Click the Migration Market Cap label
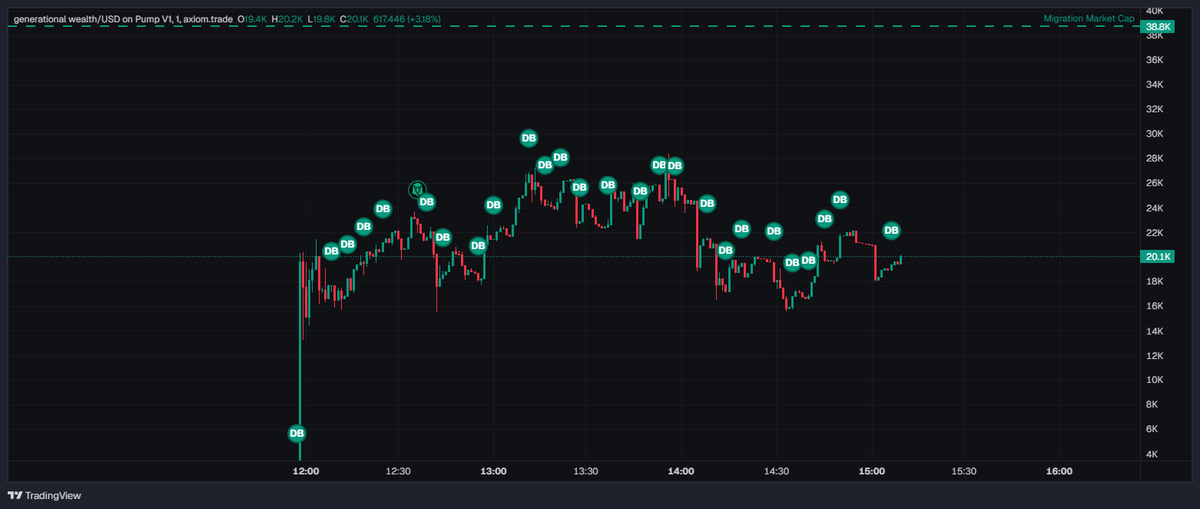 tap(1089, 19)
